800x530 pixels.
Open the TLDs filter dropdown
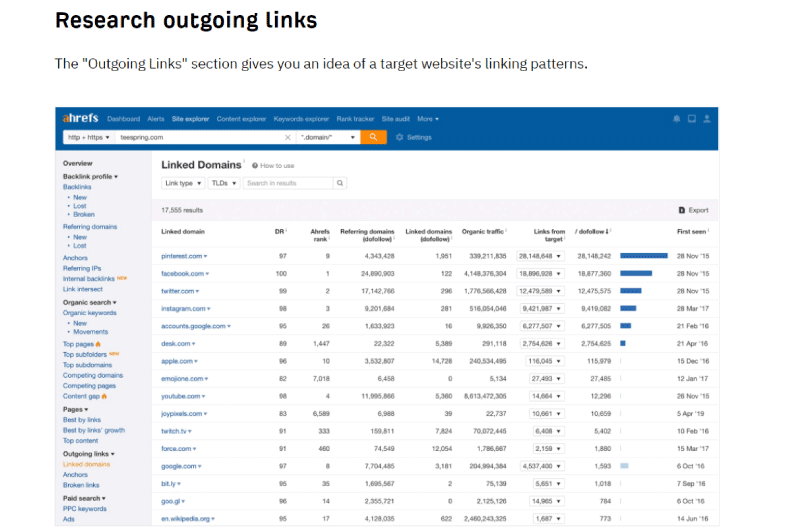coord(223,183)
